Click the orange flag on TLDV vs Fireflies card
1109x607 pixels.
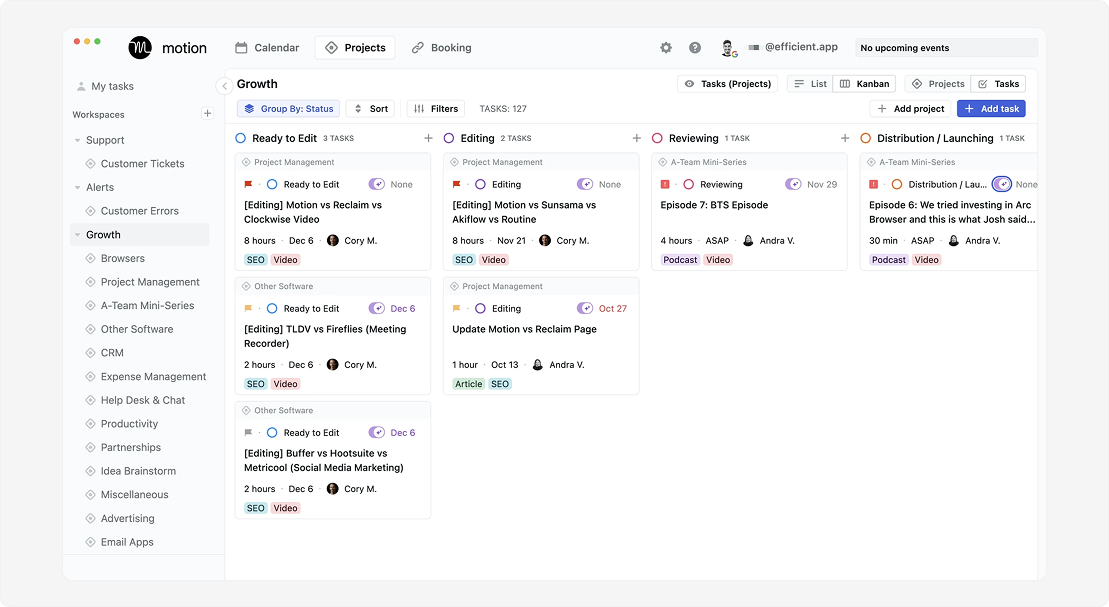tap(248, 308)
